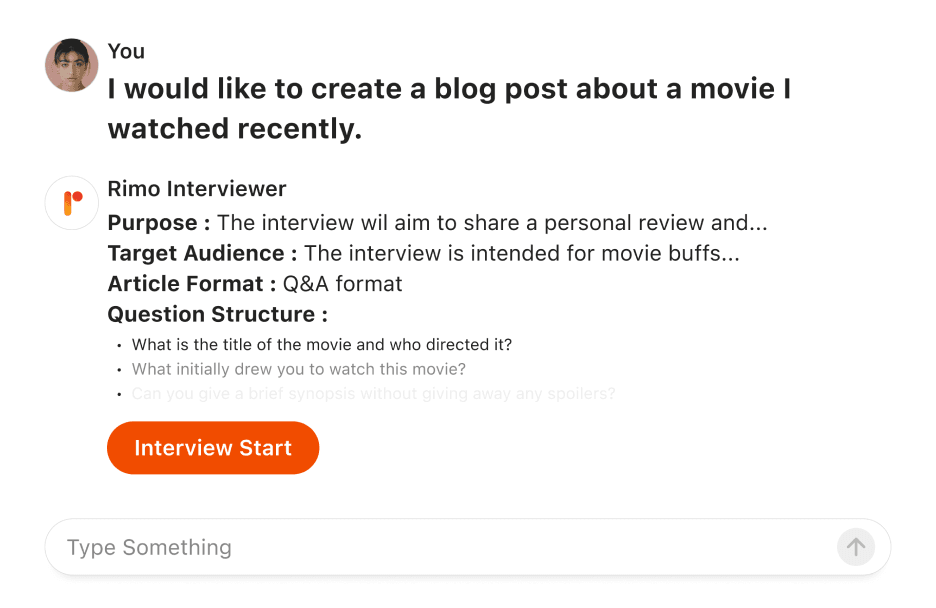Click the Purpose label
This screenshot has height=608, width=936.
159,223
